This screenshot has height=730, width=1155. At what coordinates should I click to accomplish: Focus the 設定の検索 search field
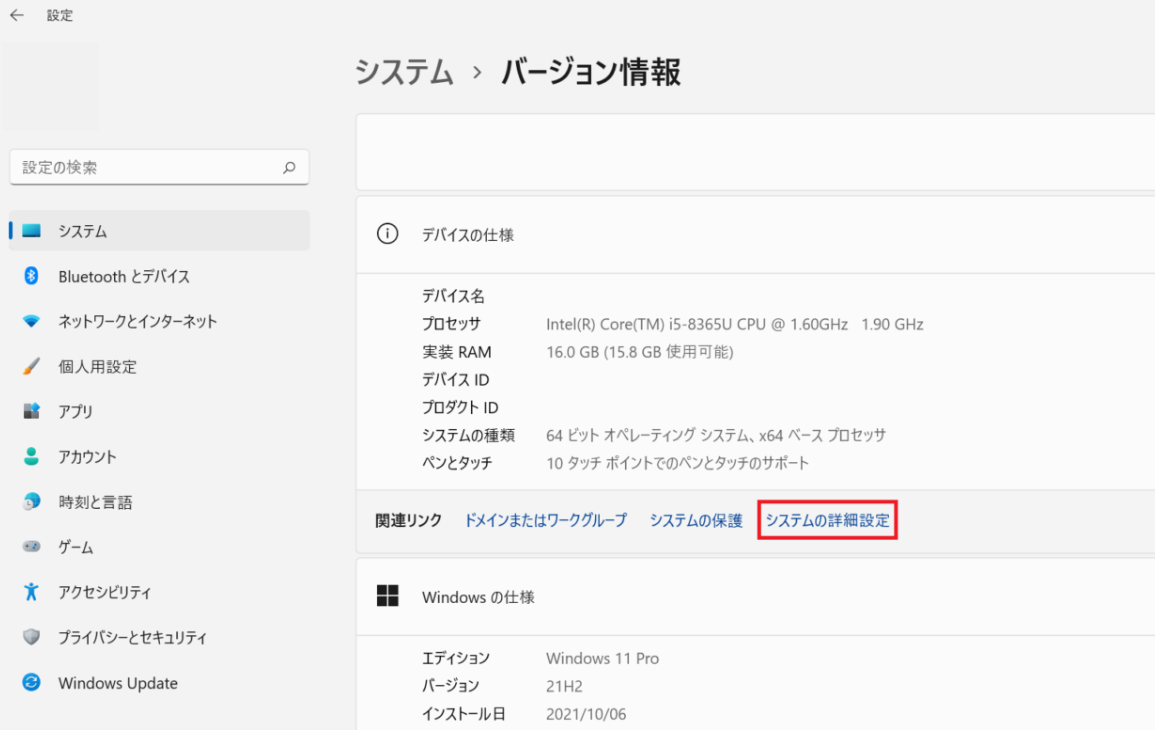coord(159,167)
